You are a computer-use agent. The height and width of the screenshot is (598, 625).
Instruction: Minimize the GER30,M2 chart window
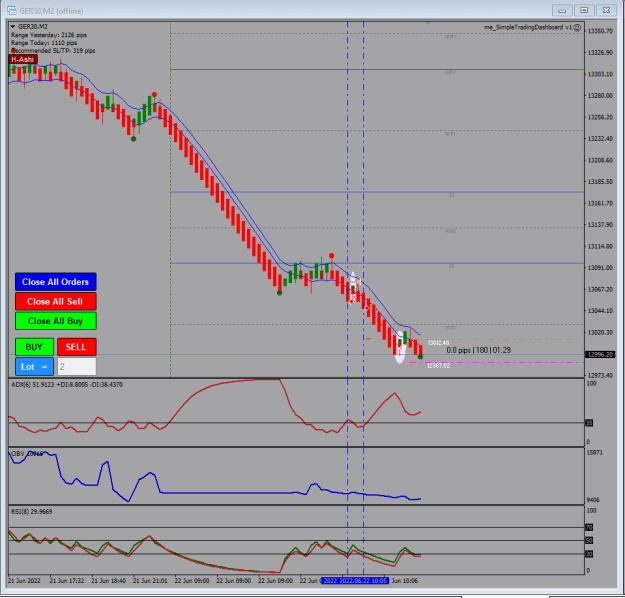tap(562, 10)
